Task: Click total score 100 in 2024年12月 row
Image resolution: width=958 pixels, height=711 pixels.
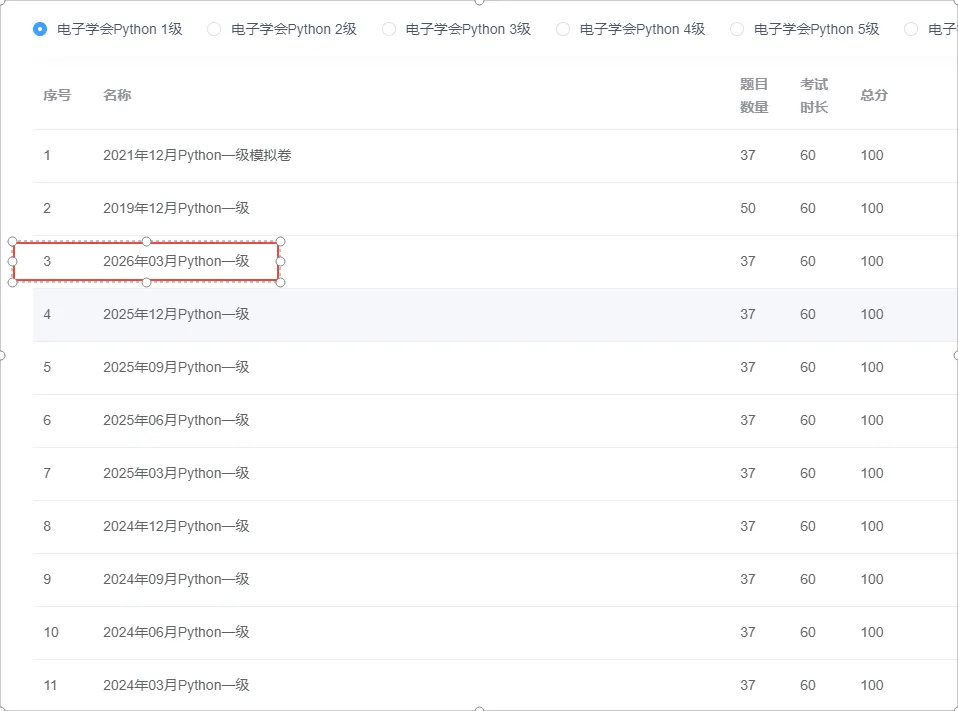Action: (x=872, y=526)
